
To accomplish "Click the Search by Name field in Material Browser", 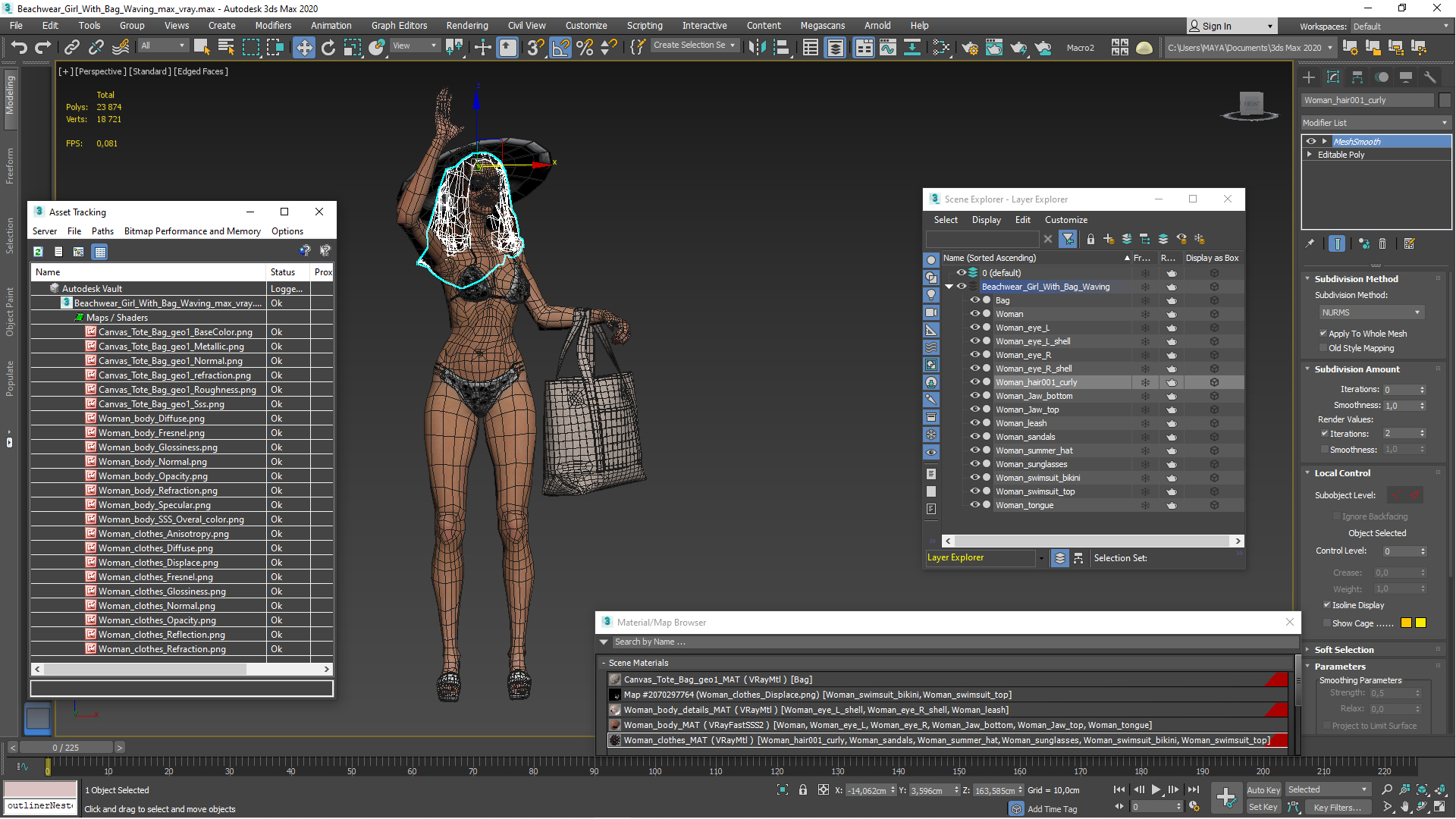I will point(955,642).
